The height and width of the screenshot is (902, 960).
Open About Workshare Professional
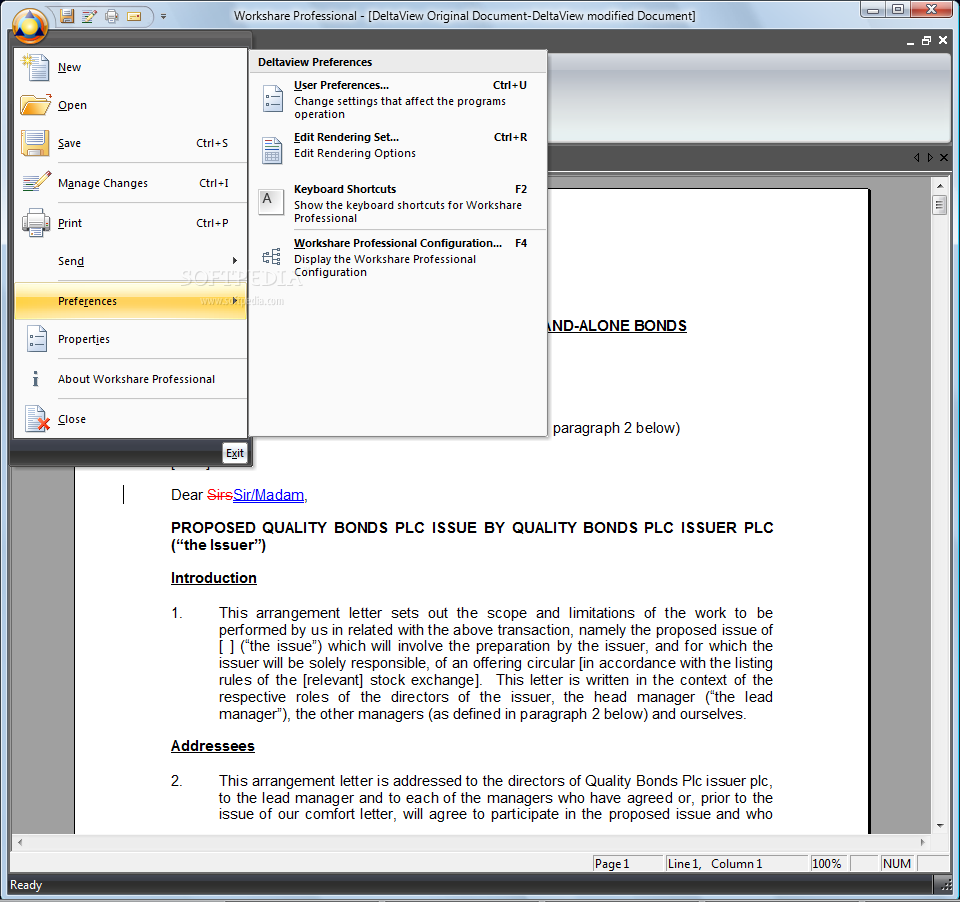(131, 379)
